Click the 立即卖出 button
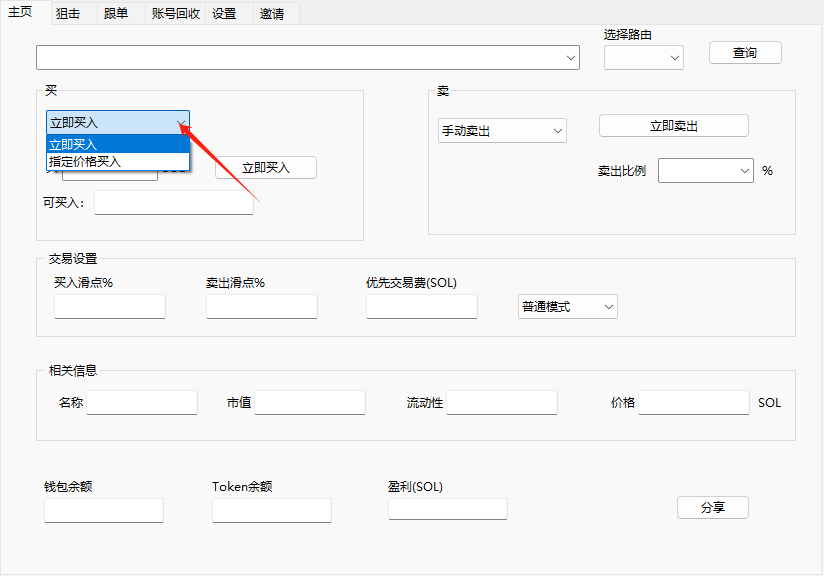Viewport: 824px width, 576px height. point(674,126)
